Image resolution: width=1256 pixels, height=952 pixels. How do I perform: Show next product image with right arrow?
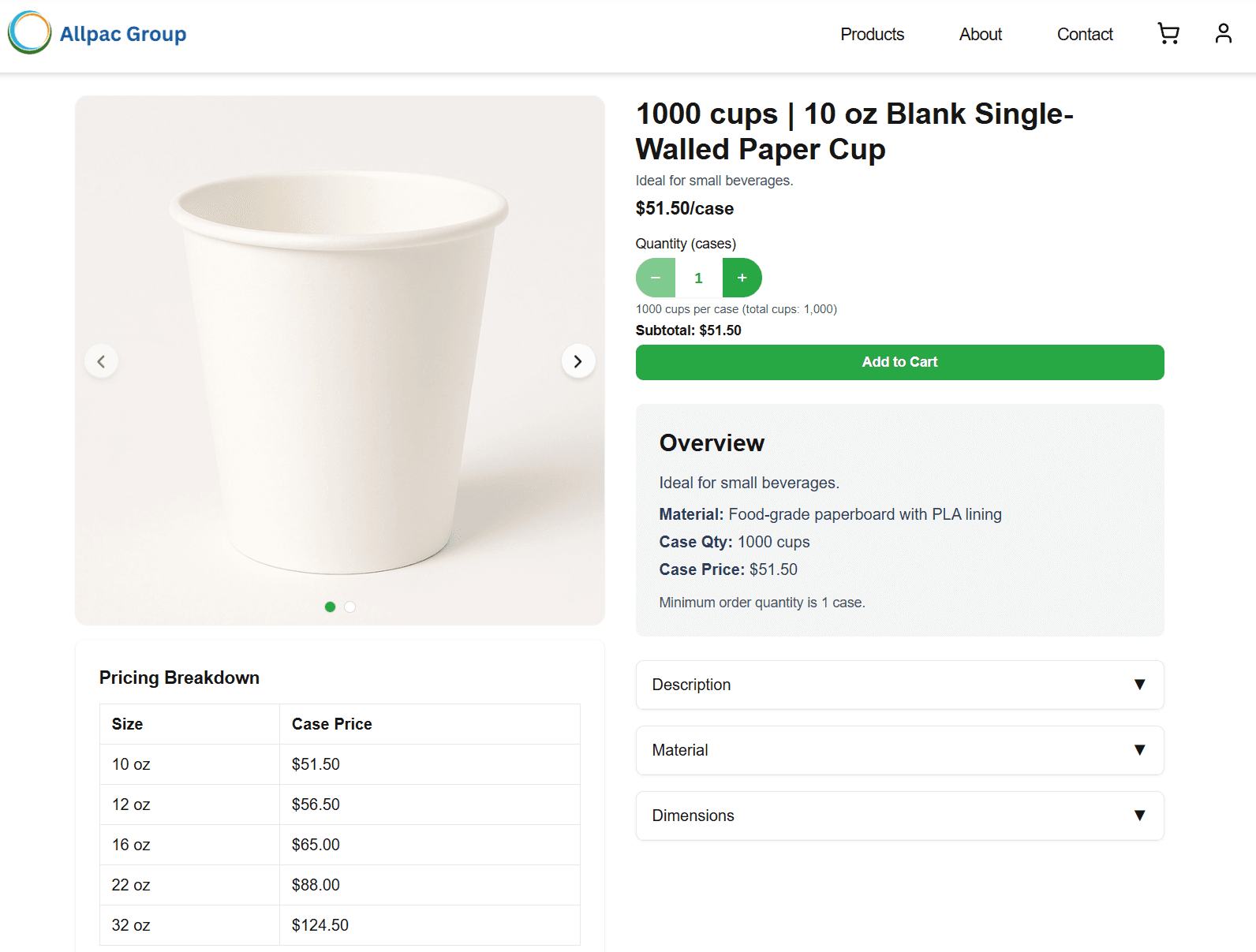click(578, 360)
